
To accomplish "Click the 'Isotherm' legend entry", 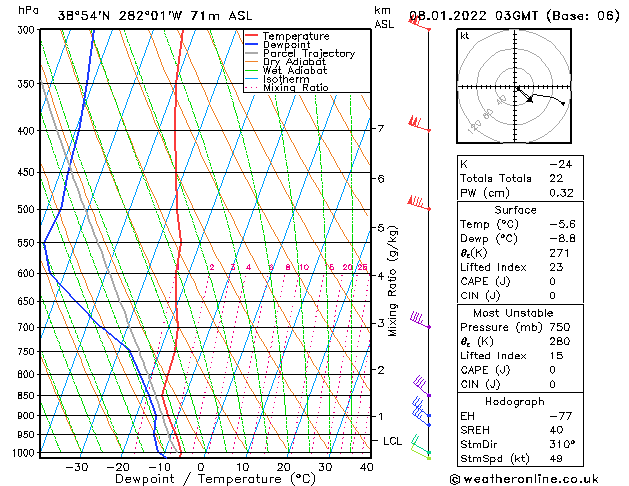I will pyautogui.click(x=286, y=79).
